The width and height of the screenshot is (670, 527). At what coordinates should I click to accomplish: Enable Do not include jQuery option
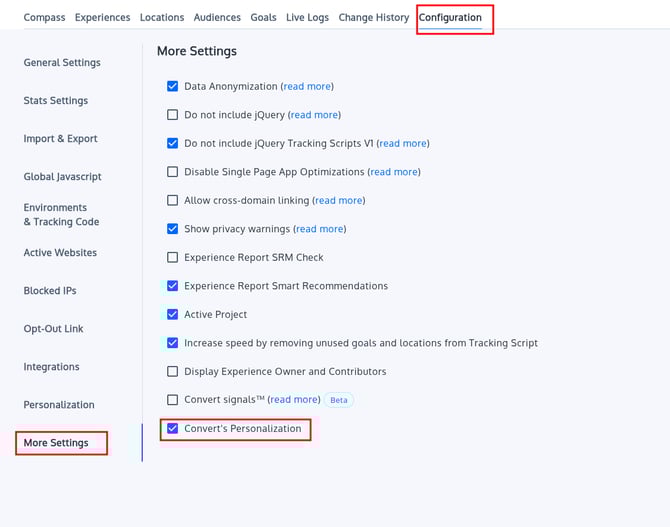pyautogui.click(x=173, y=115)
